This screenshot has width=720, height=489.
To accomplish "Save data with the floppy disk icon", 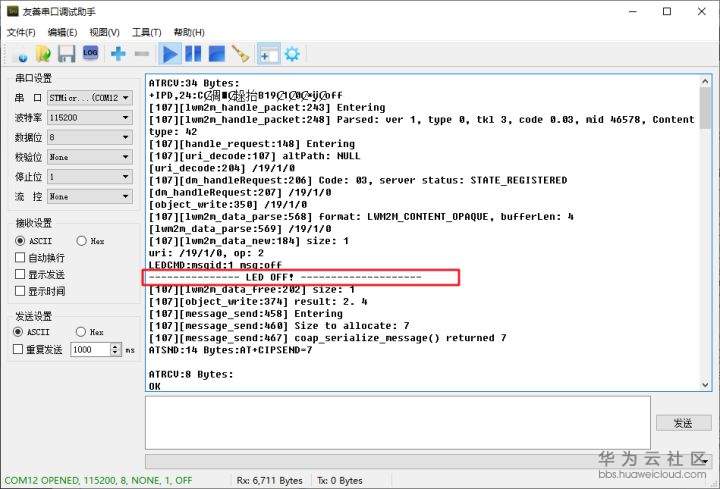I will 67,54.
